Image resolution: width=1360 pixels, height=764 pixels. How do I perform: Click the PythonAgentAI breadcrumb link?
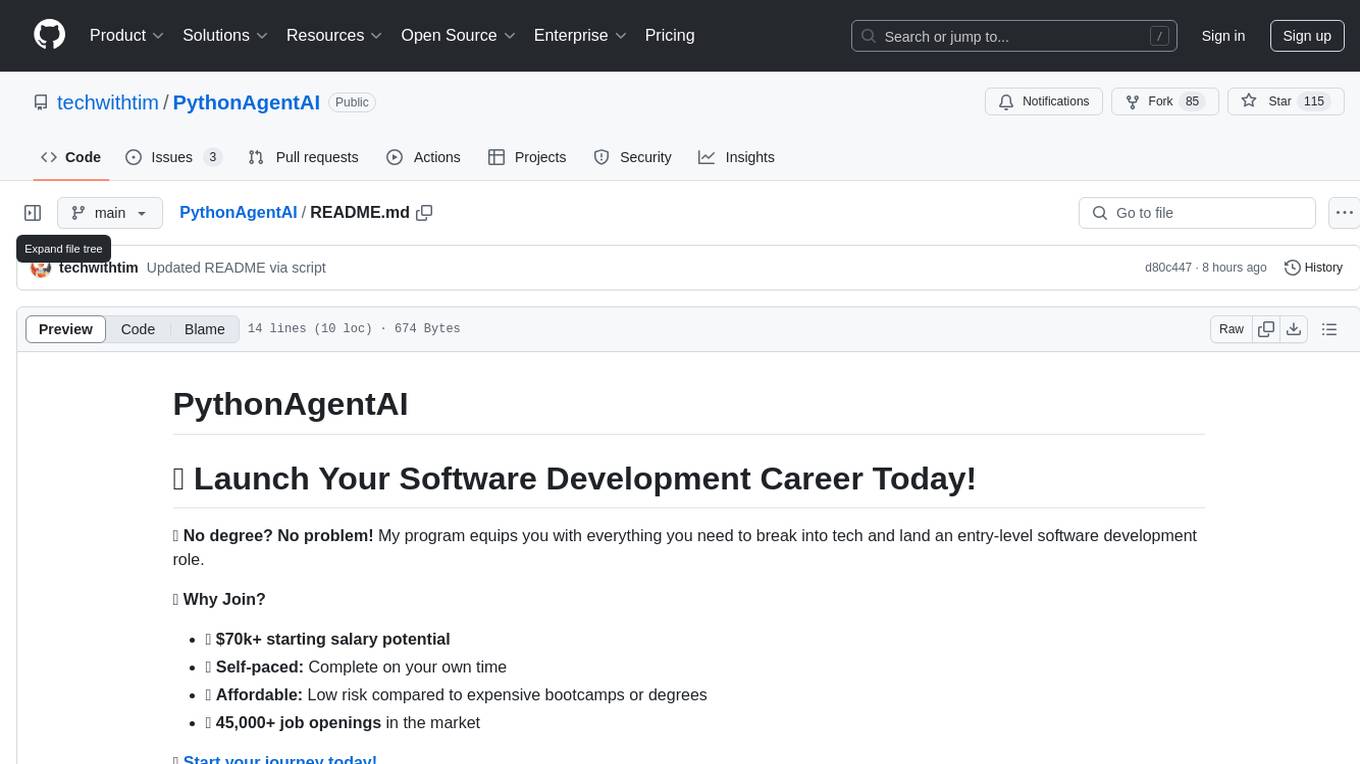238,212
